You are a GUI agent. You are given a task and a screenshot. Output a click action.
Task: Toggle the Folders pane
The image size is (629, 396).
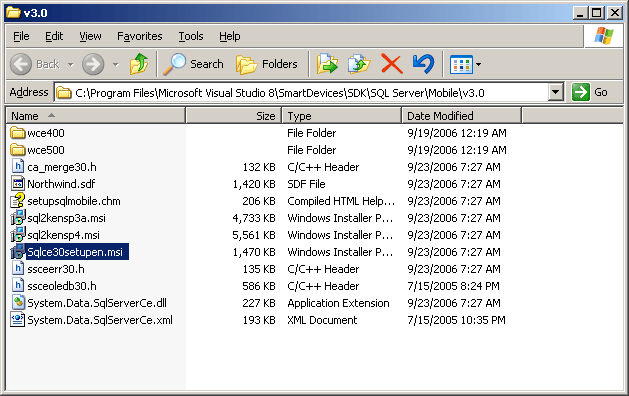tap(267, 64)
